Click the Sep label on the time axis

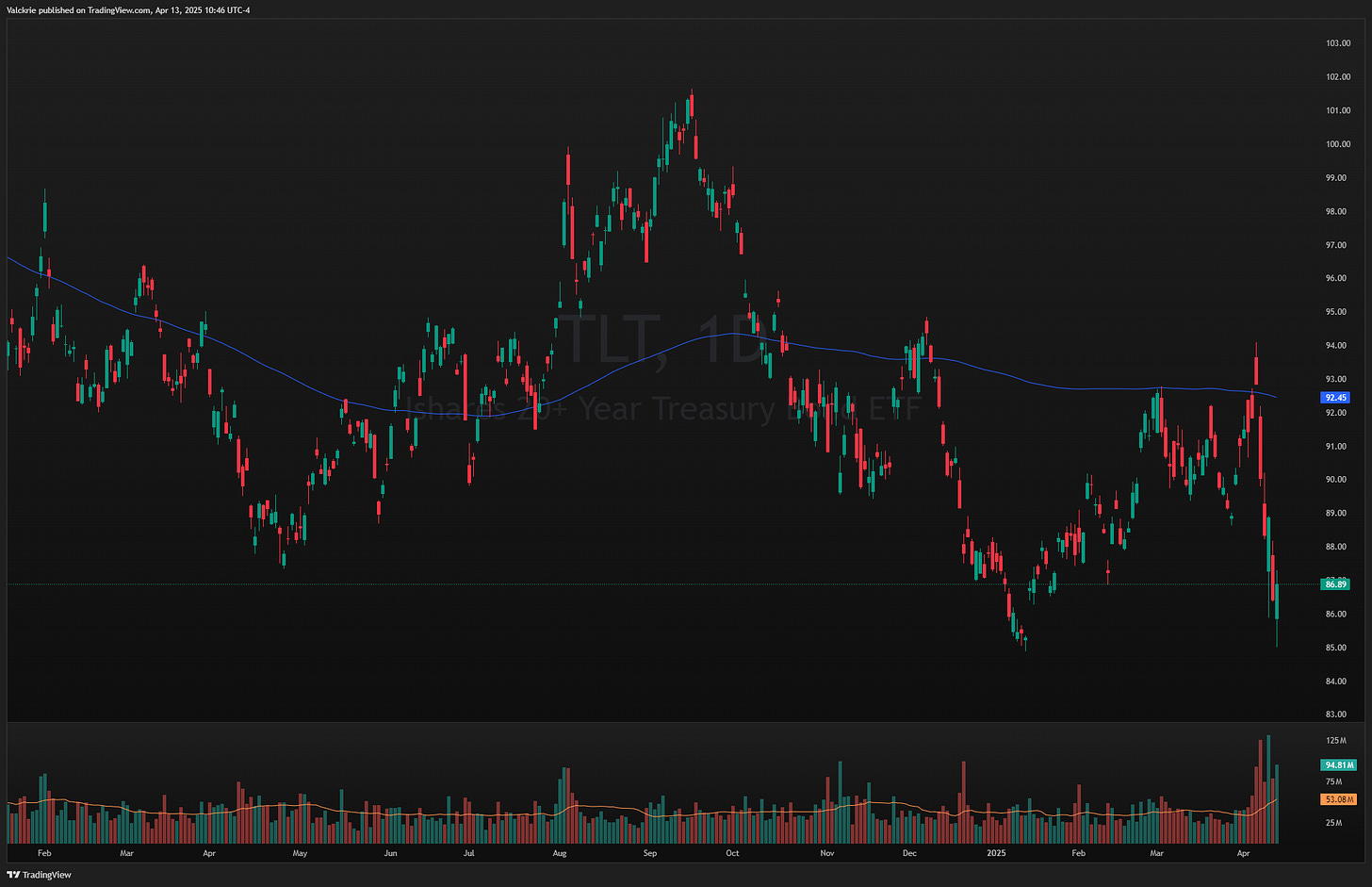650,853
